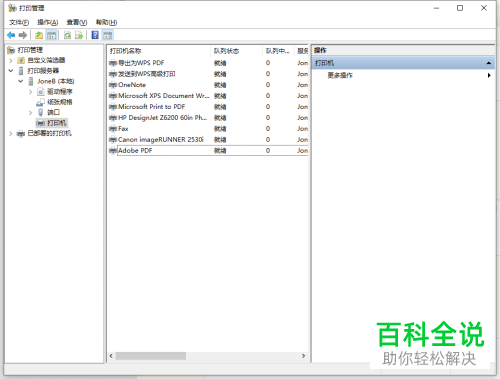Expand the 驱动程序 tree node
The height and width of the screenshot is (379, 500).
pos(30,92)
